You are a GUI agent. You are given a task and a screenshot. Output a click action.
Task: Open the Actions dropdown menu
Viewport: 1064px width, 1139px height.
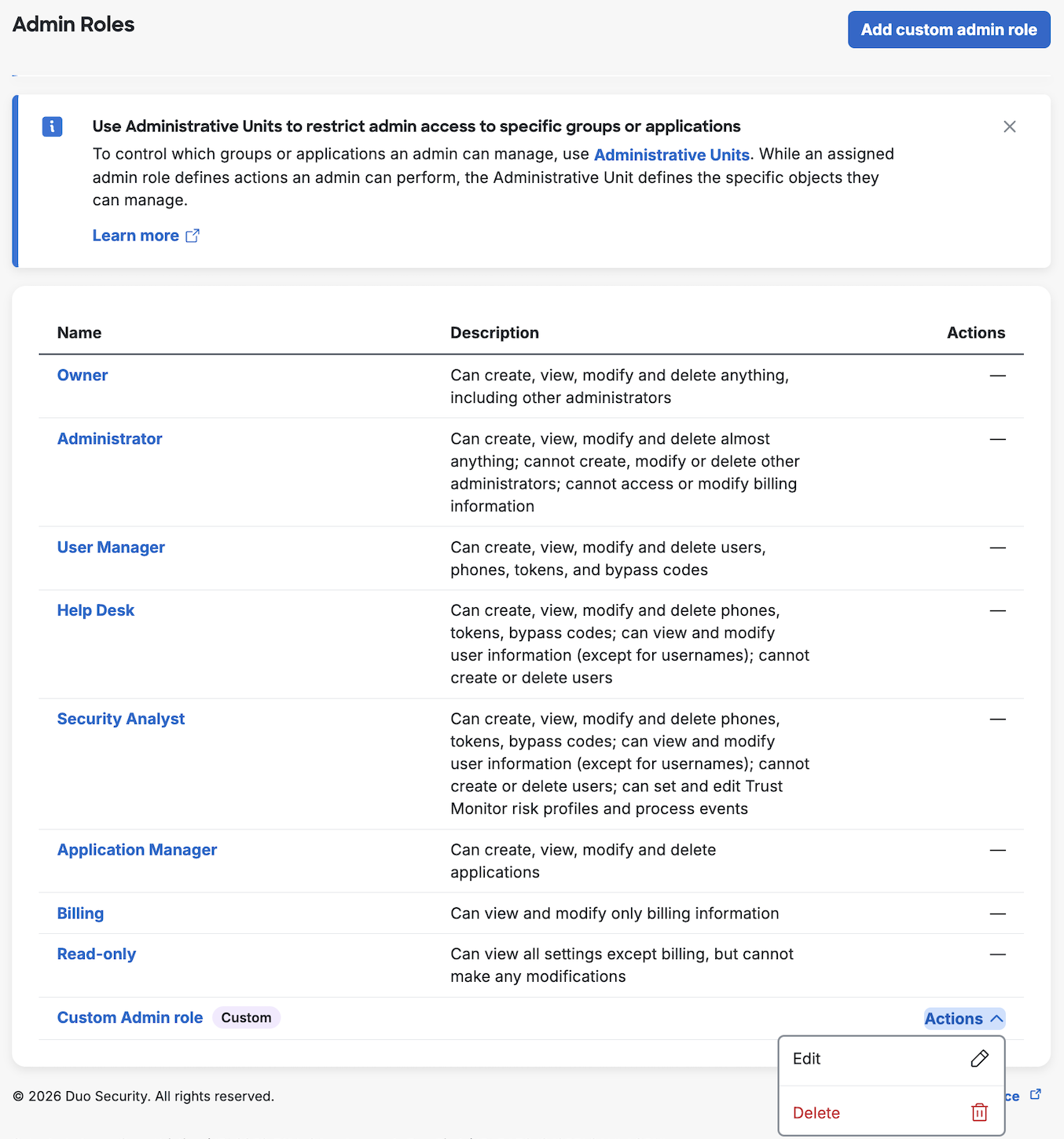[953, 1018]
